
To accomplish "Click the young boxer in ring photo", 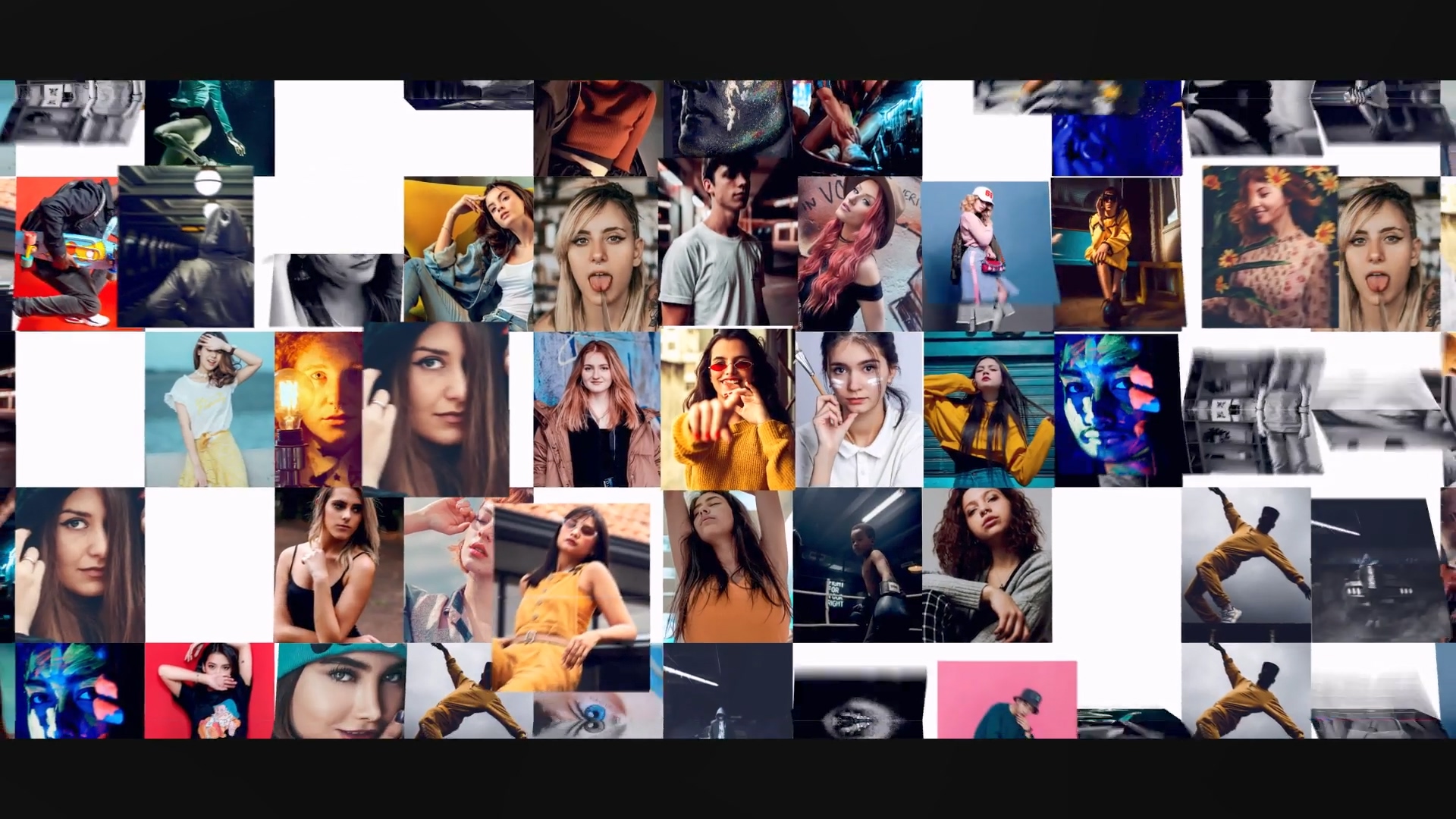I will coord(857,565).
